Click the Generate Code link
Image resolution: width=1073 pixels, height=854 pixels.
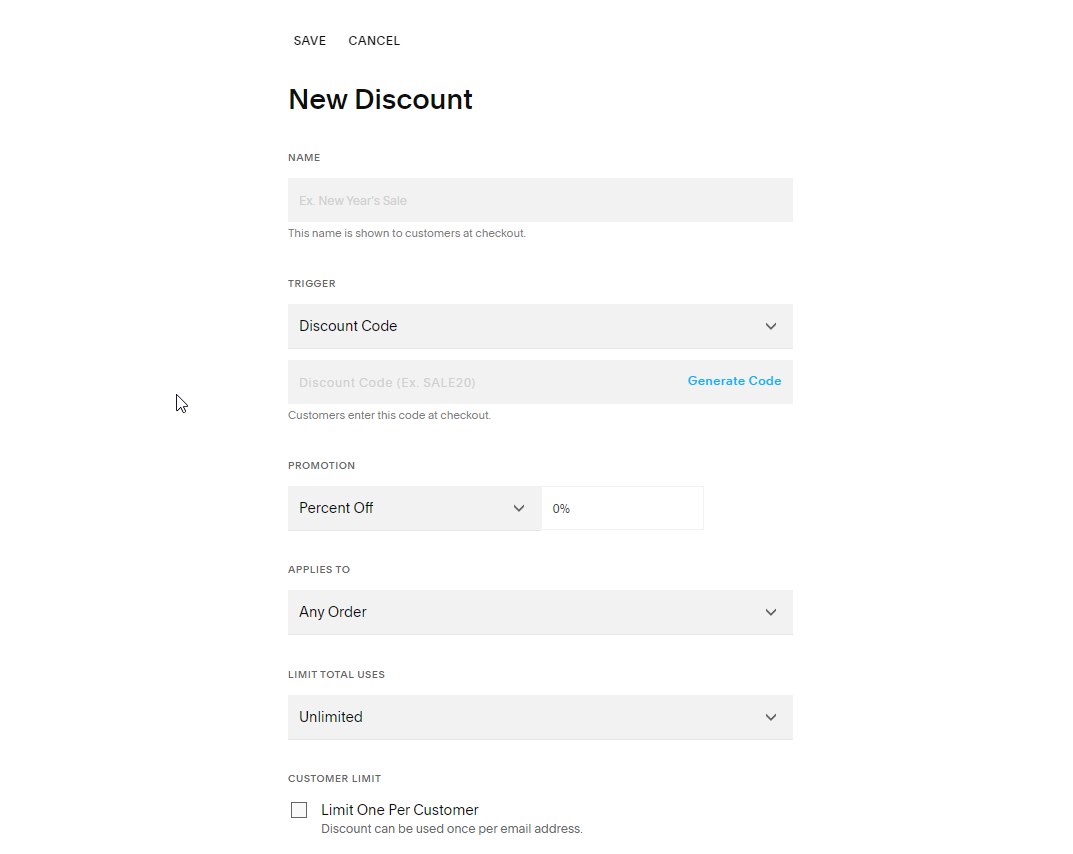point(734,381)
